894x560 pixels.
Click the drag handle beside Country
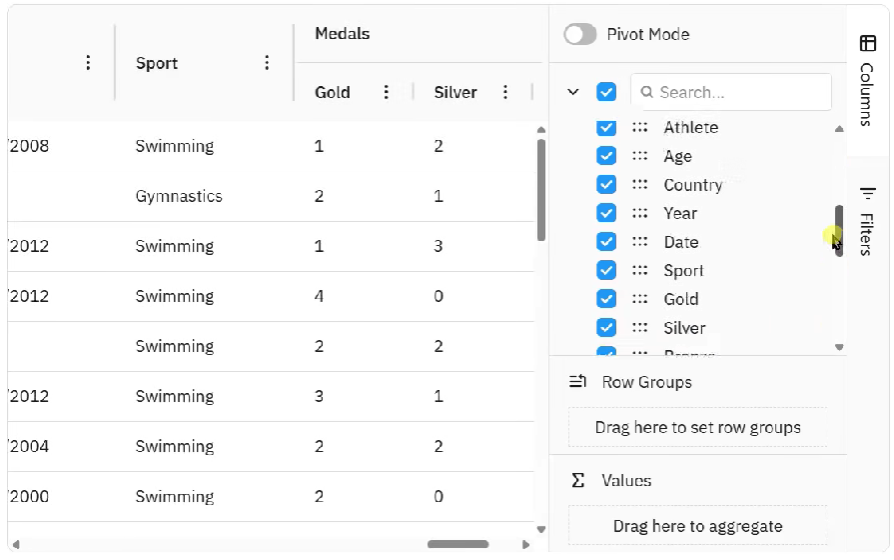tap(639, 185)
